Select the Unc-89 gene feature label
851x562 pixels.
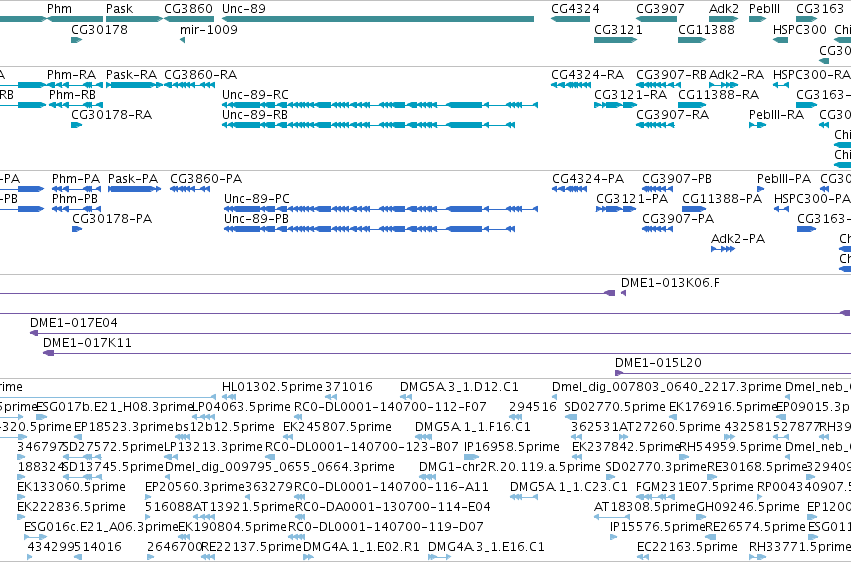(x=244, y=9)
